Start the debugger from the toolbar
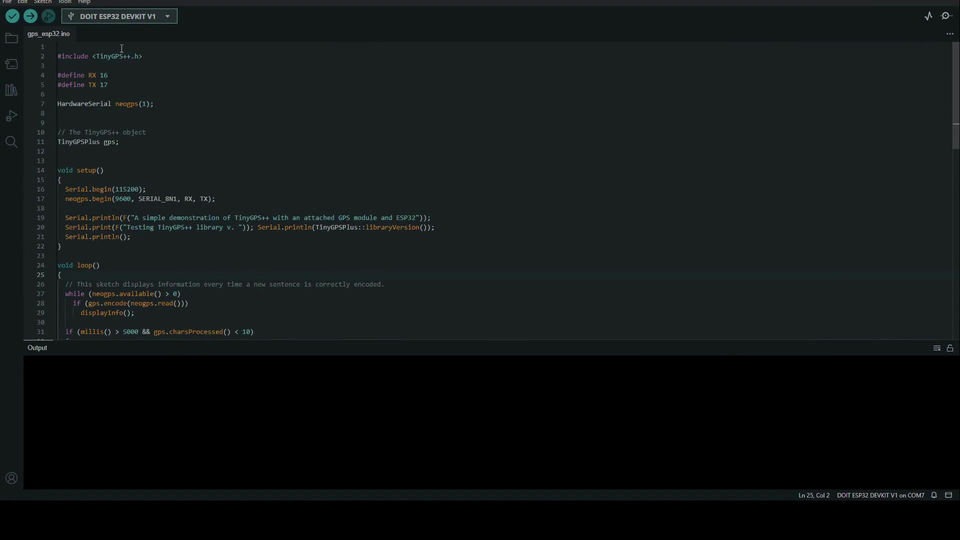960x540 pixels. pos(48,17)
